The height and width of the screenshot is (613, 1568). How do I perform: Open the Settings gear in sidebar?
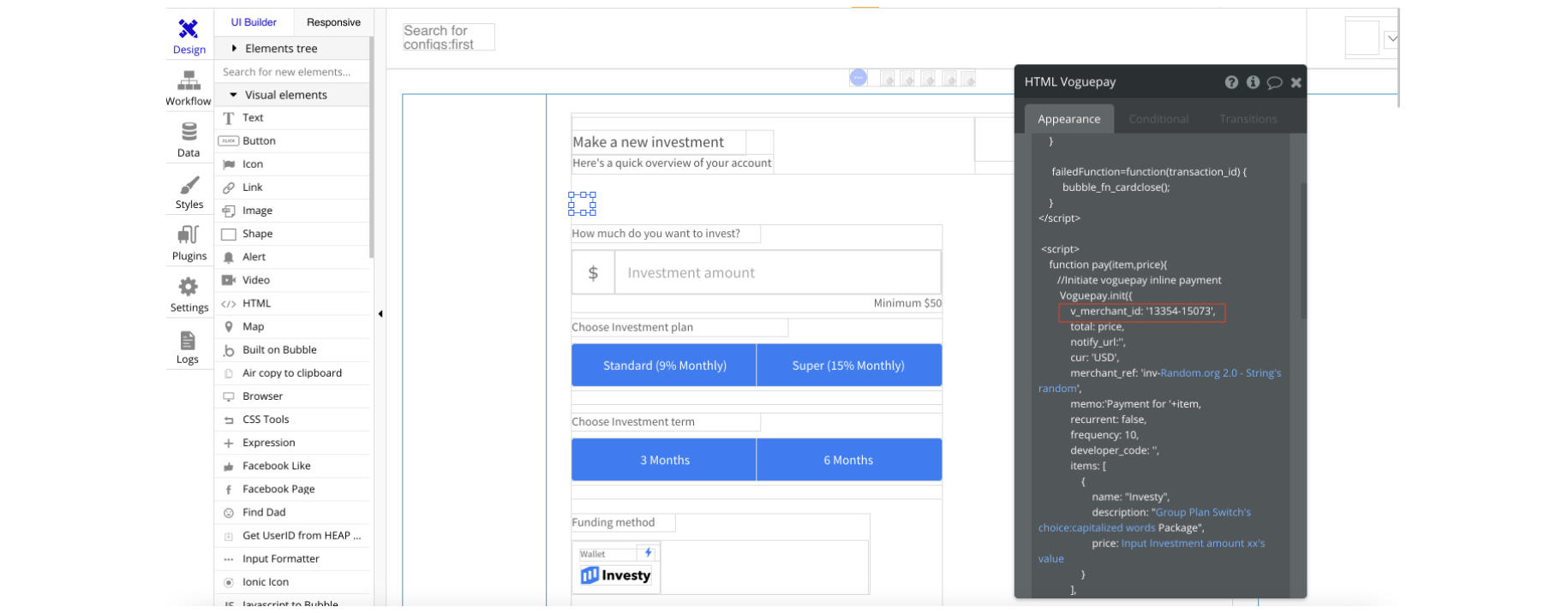point(189,295)
